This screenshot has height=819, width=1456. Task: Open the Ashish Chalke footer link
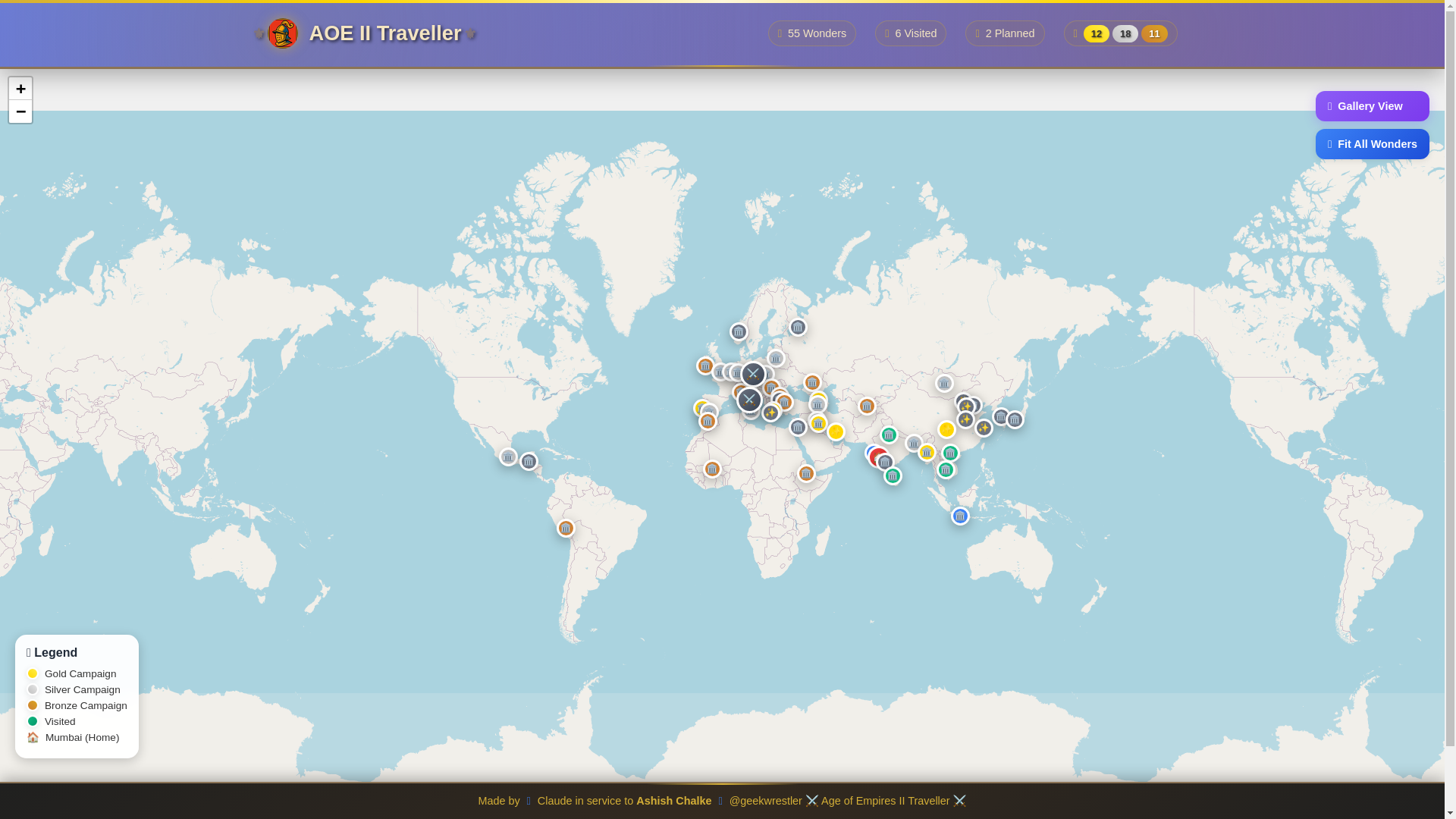coord(673,801)
